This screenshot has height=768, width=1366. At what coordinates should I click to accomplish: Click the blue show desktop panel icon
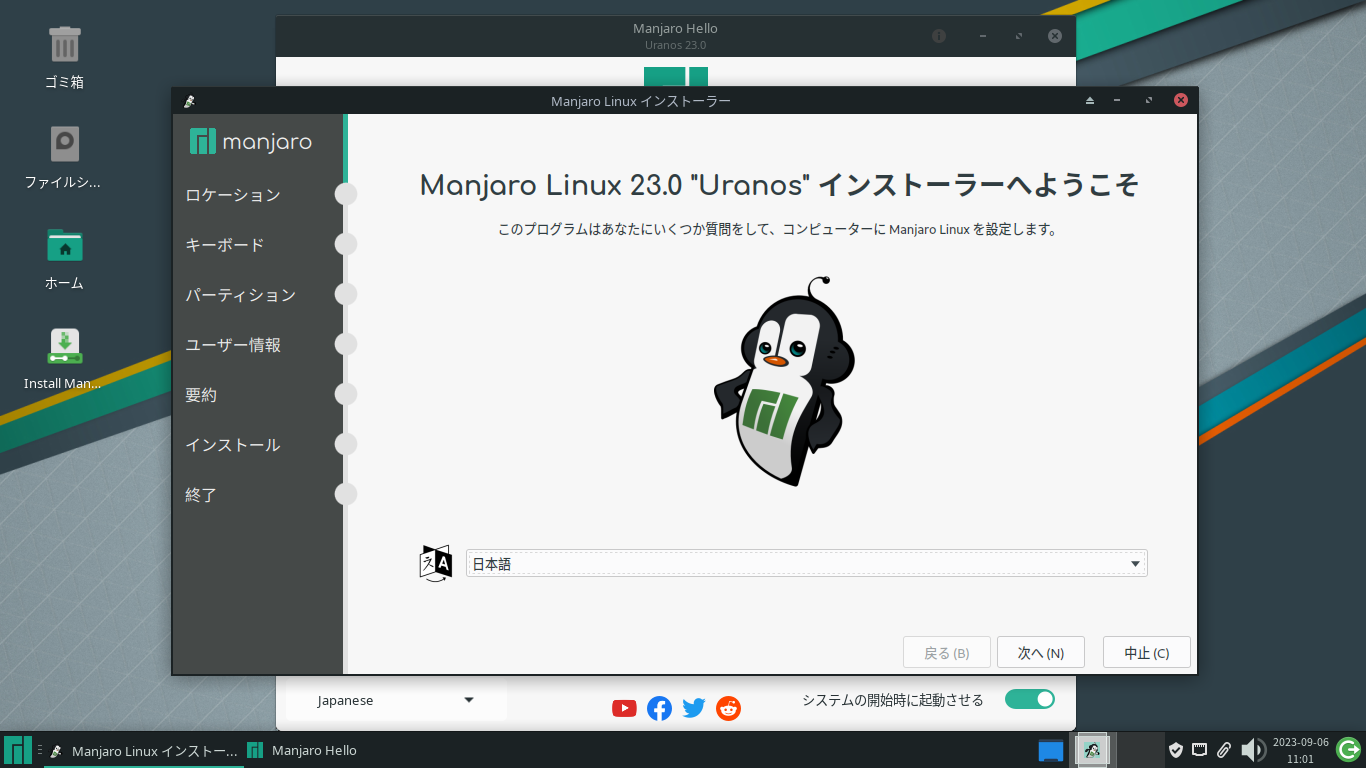[x=1051, y=750]
